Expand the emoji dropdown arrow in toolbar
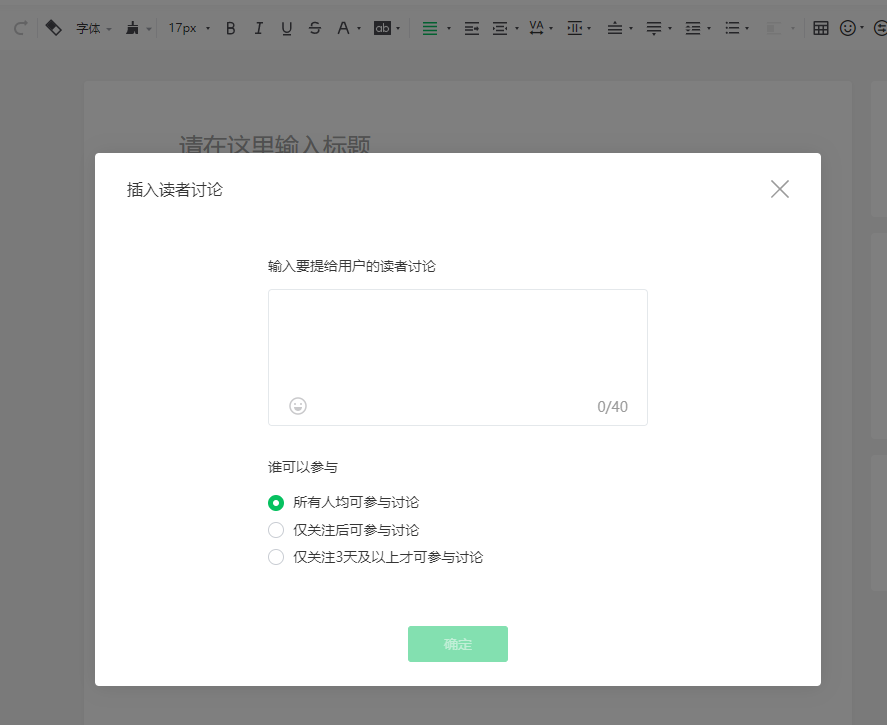This screenshot has width=887, height=725. (862, 28)
